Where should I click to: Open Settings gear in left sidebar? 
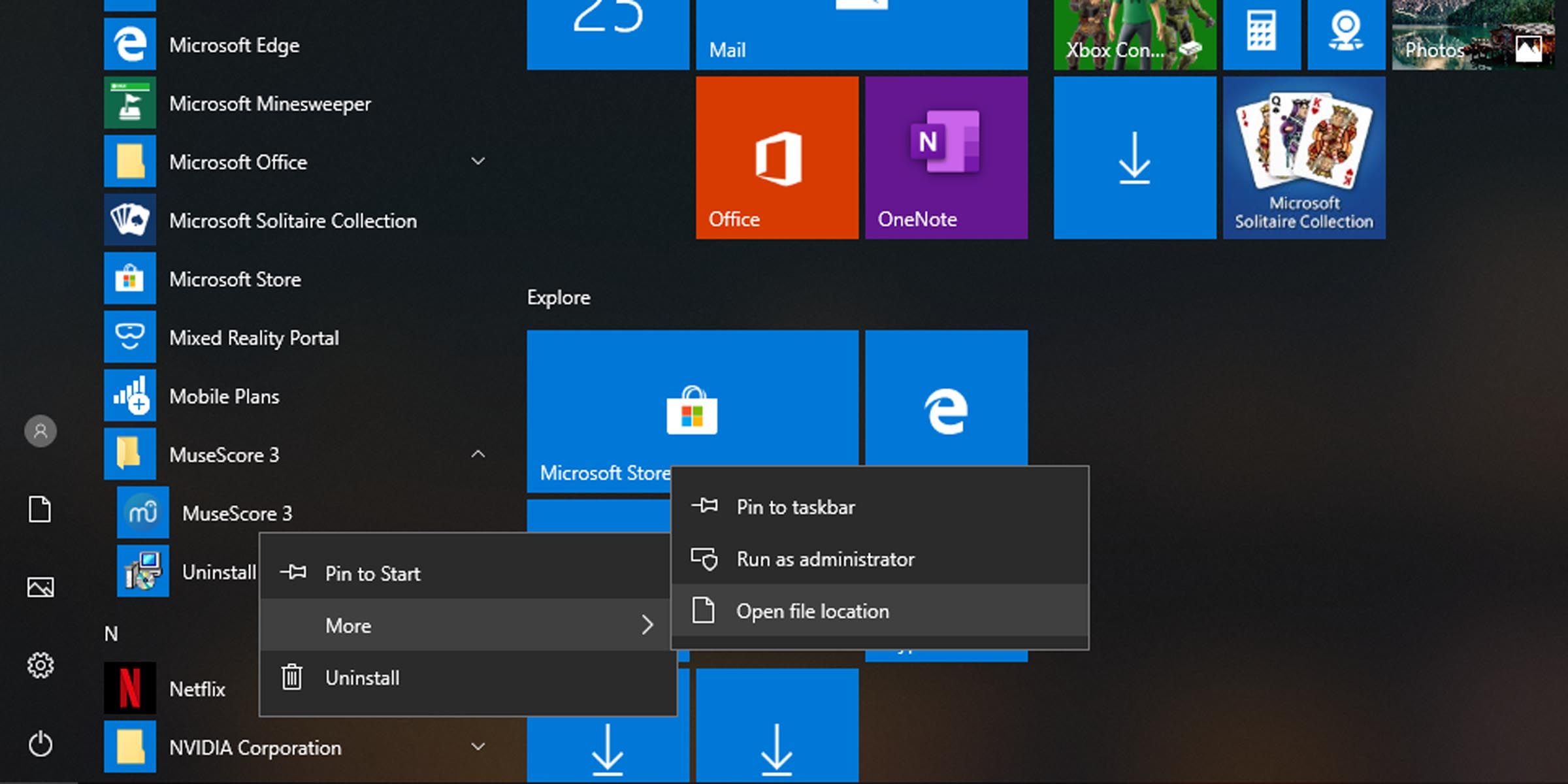(41, 665)
